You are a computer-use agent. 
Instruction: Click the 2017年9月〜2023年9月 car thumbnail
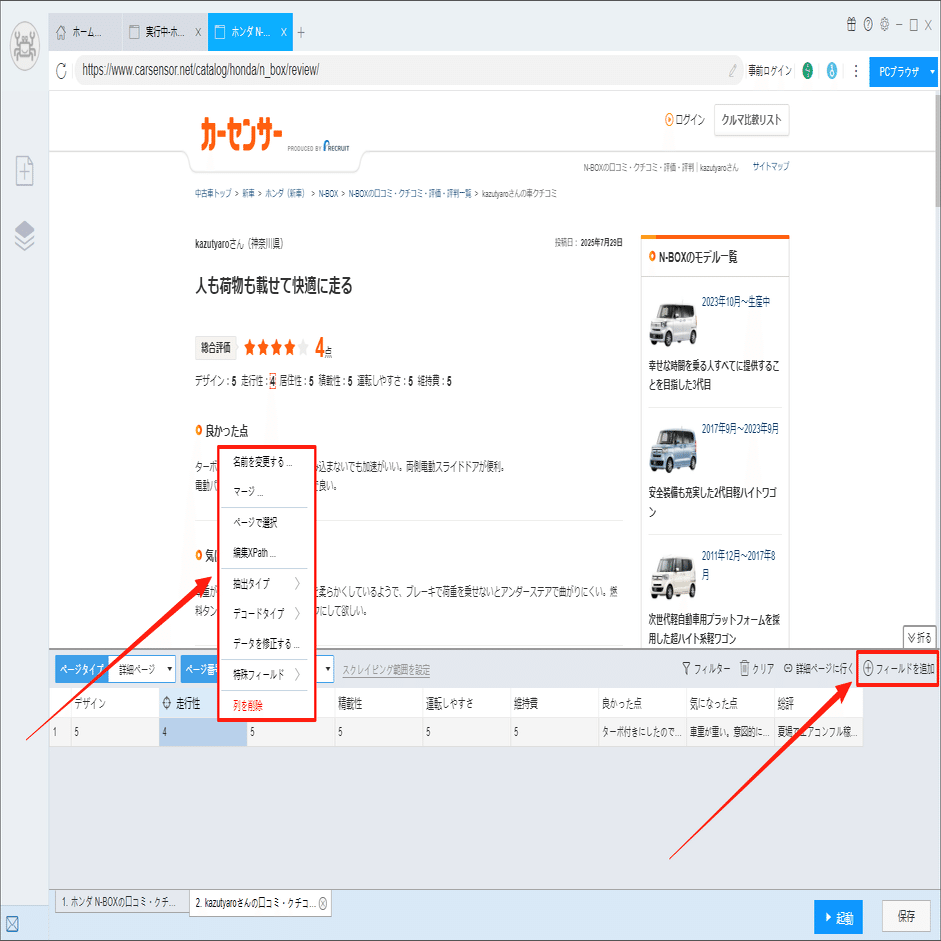tap(673, 450)
